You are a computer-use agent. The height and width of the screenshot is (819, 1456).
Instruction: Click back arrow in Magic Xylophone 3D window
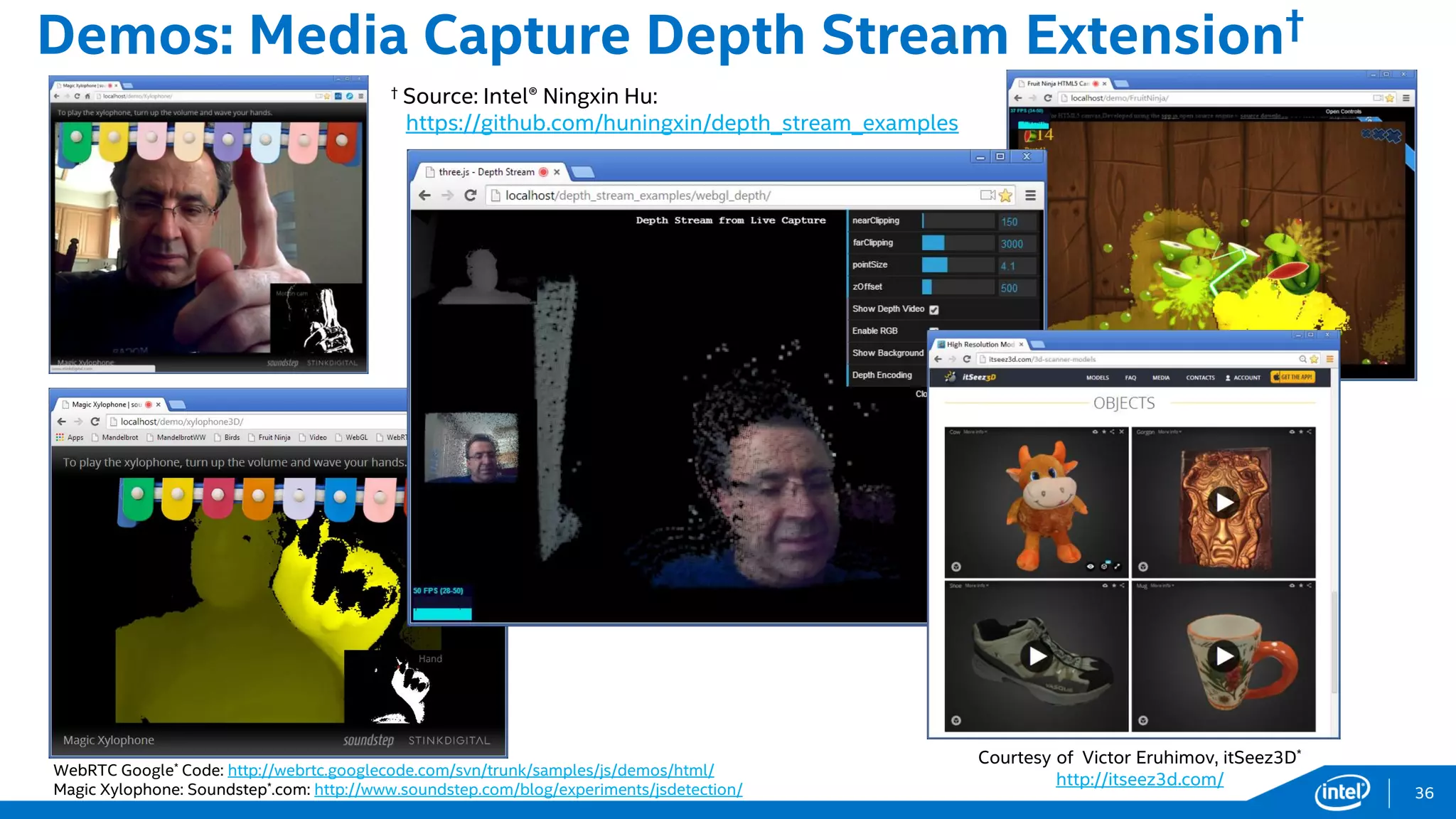(x=61, y=422)
